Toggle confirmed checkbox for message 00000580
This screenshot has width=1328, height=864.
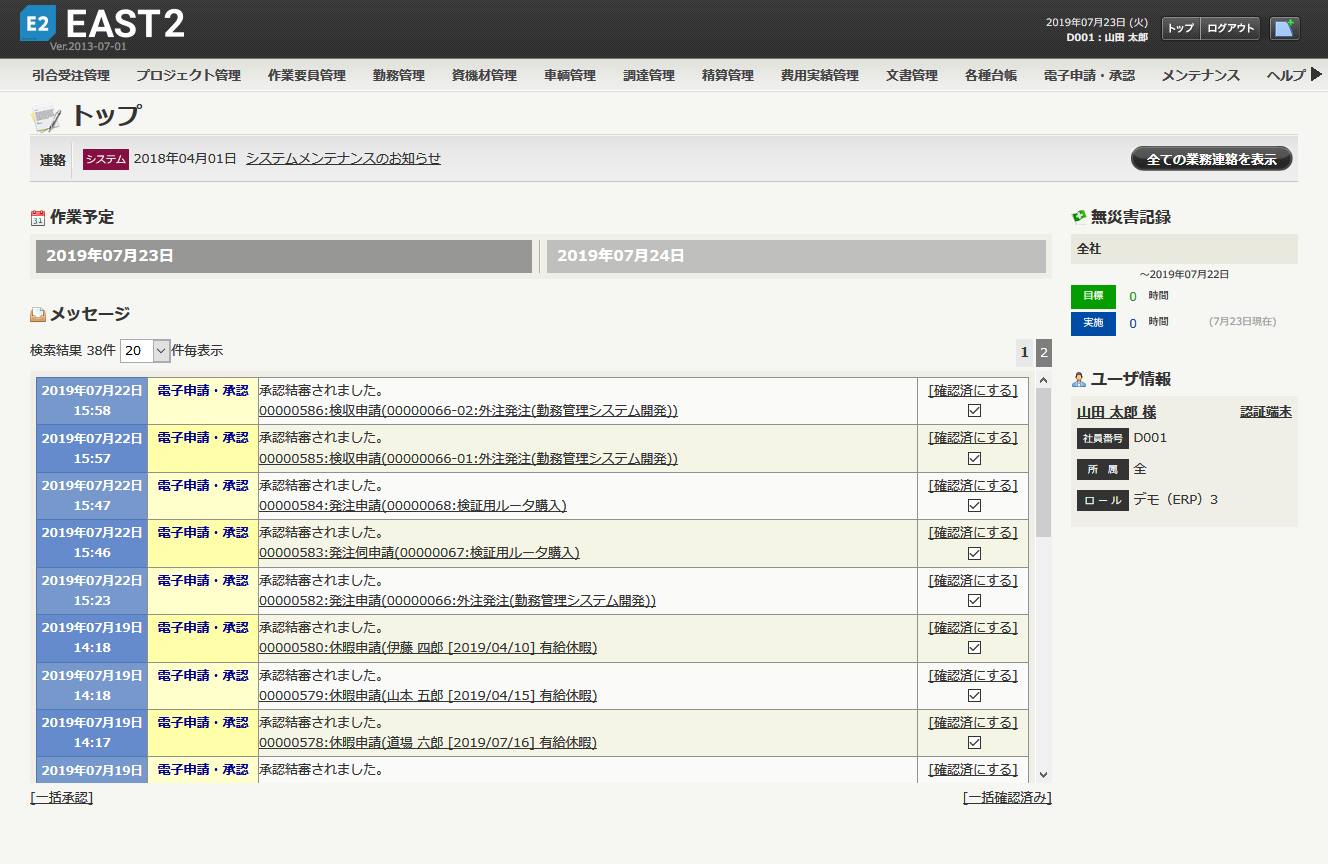(x=974, y=648)
